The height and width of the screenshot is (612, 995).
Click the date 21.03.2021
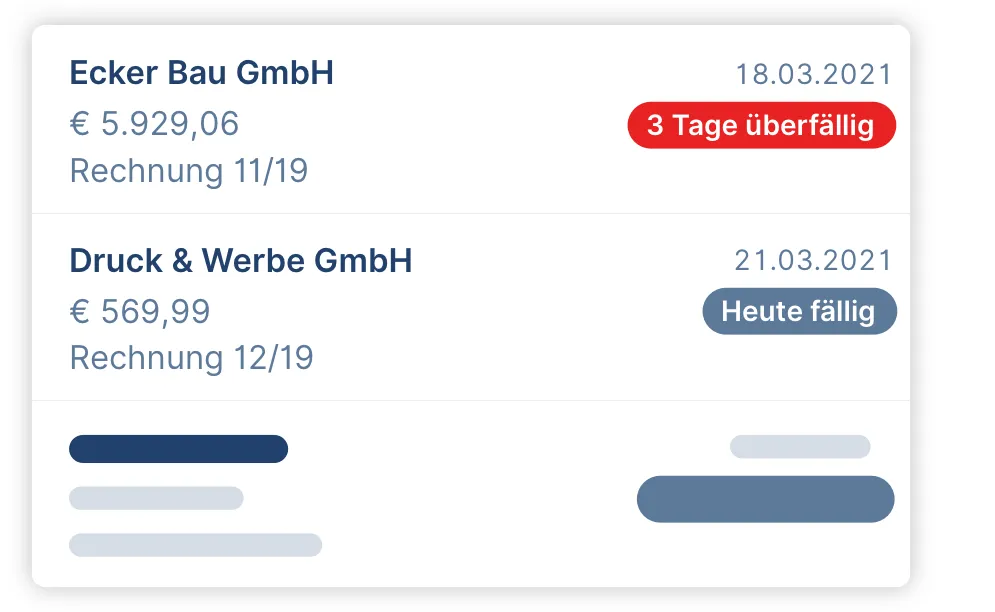pyautogui.click(x=814, y=260)
